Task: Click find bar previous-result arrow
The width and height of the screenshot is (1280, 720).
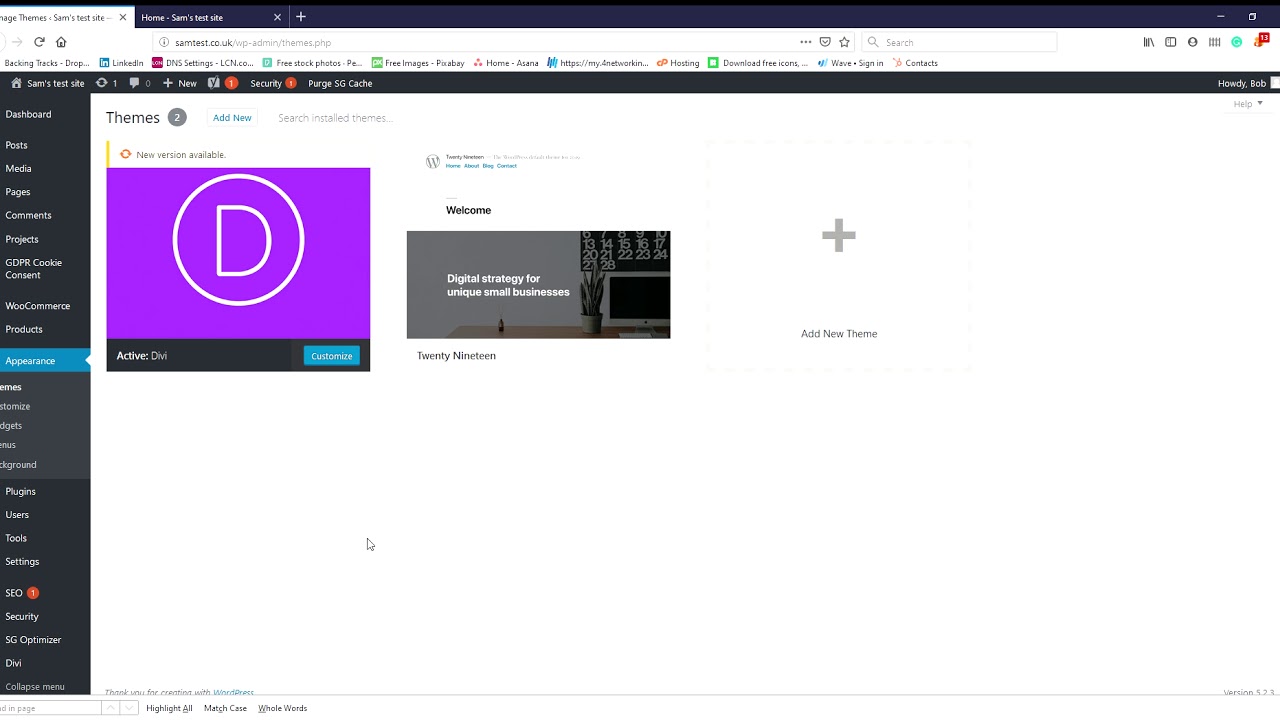Action: point(110,708)
